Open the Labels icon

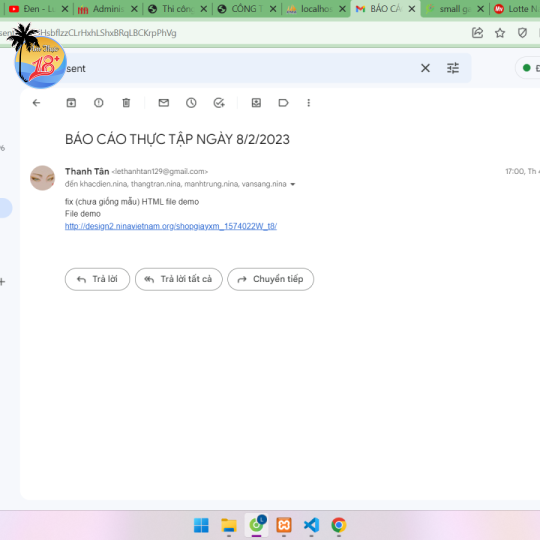coord(283,103)
